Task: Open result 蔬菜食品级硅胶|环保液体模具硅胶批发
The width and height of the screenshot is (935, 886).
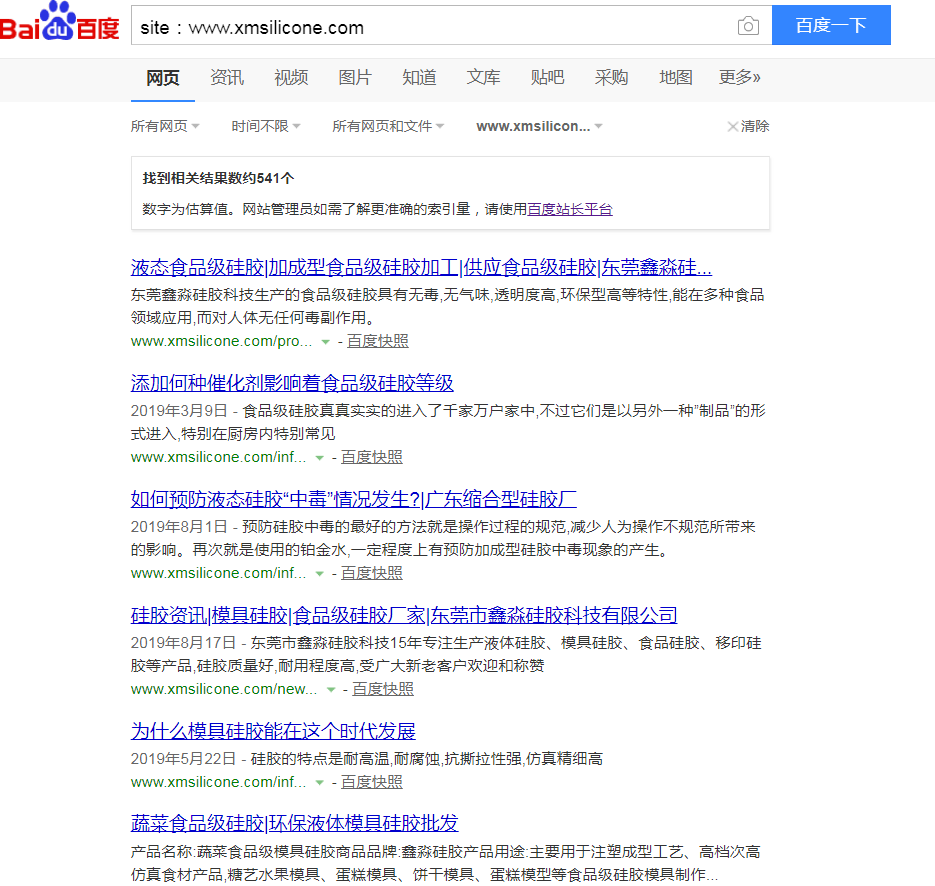Action: coord(295,823)
